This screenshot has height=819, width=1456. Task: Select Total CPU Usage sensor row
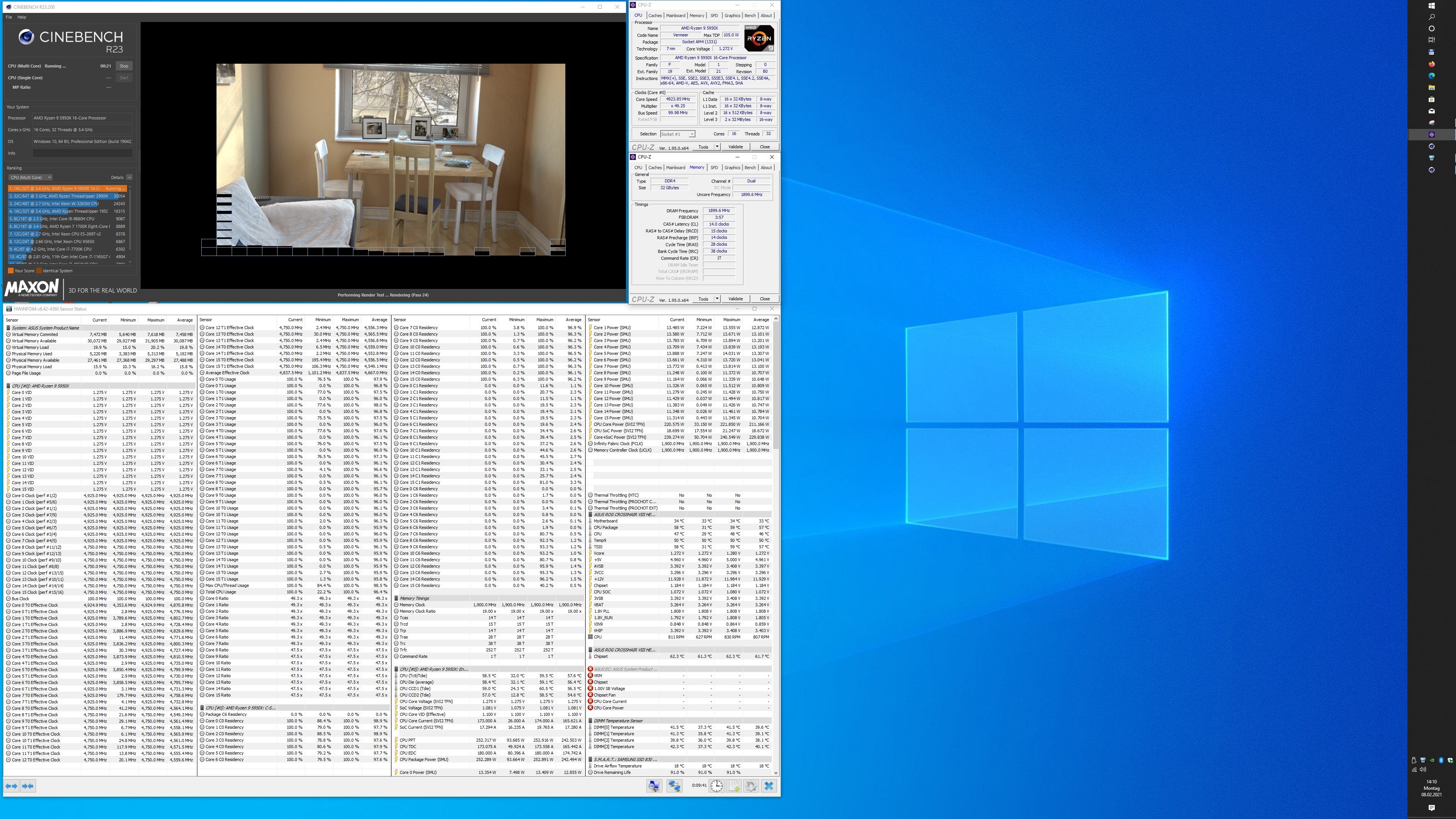click(294, 592)
